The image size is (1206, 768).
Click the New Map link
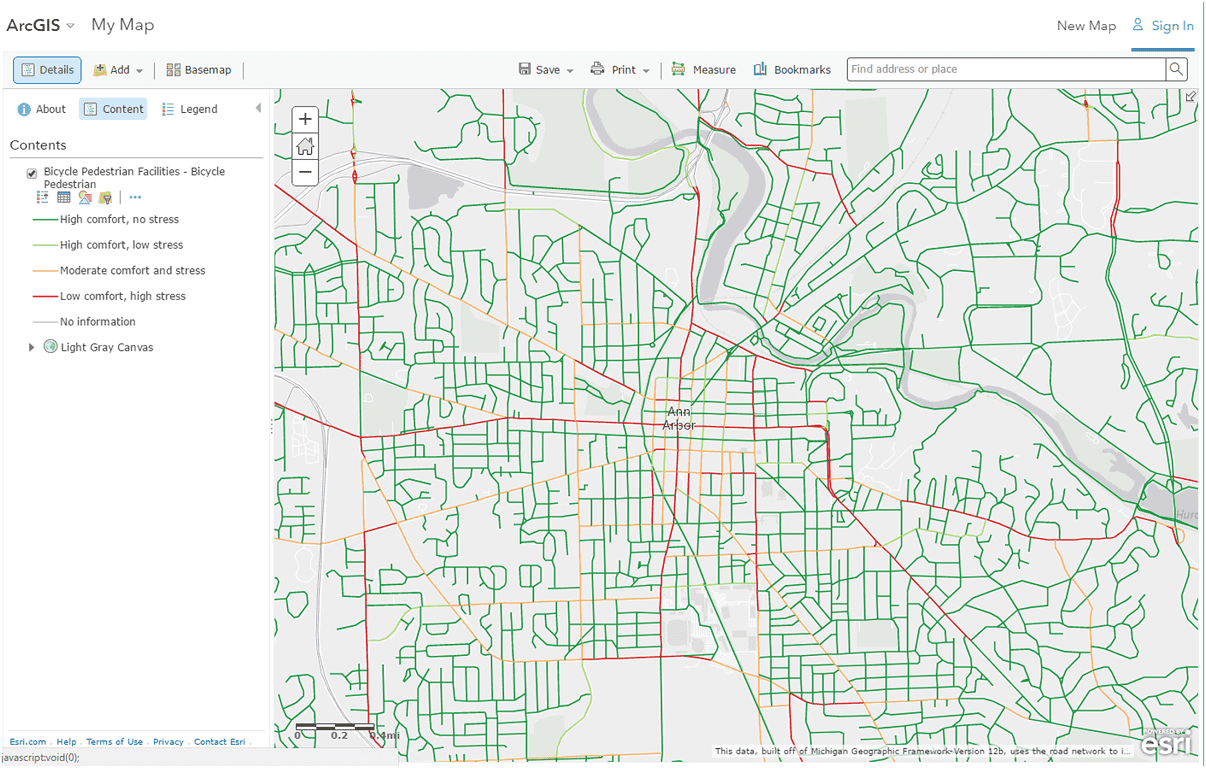coord(1086,26)
